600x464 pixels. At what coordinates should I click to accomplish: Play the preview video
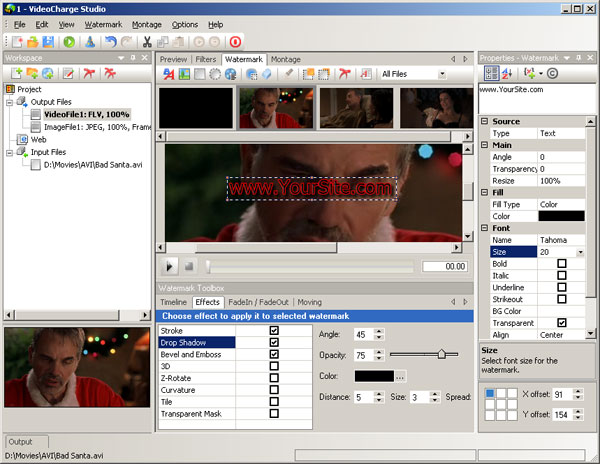click(x=168, y=266)
